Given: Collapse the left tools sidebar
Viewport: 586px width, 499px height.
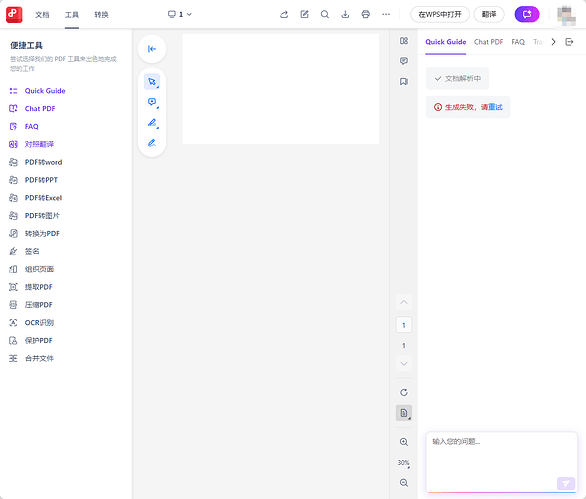Looking at the screenshot, I should [x=152, y=49].
